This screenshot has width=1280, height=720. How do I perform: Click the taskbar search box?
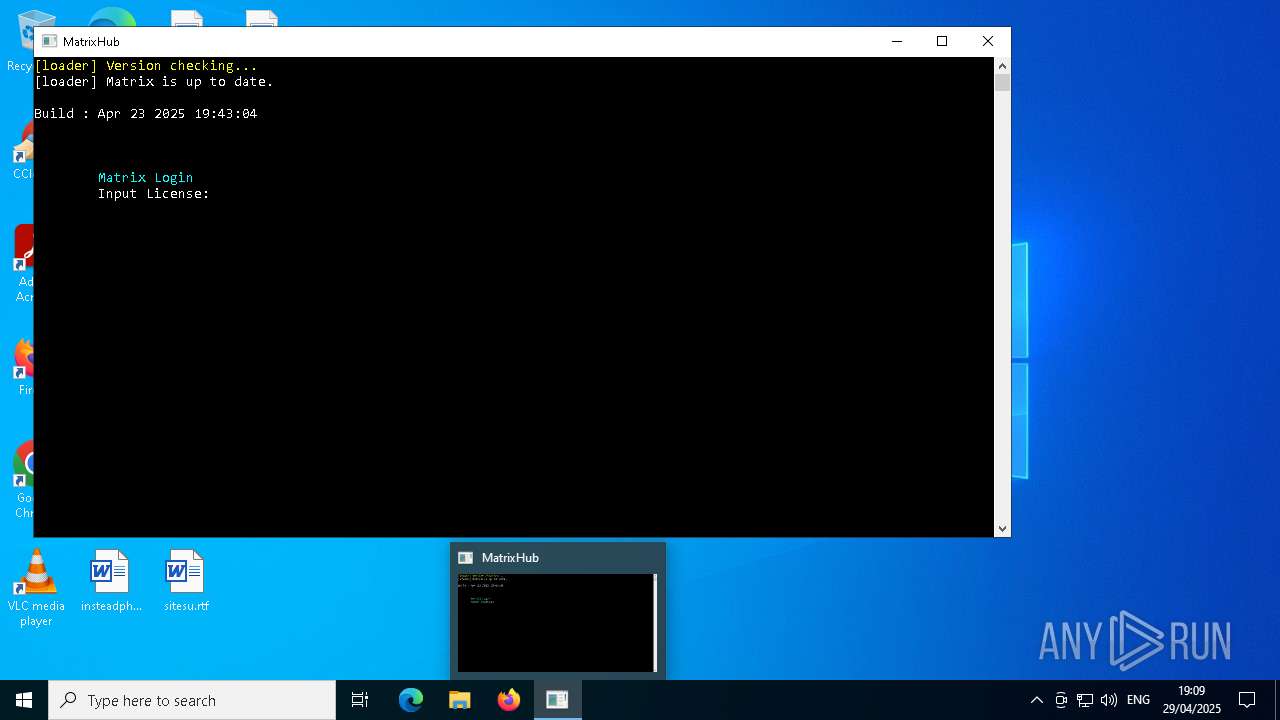coord(192,700)
